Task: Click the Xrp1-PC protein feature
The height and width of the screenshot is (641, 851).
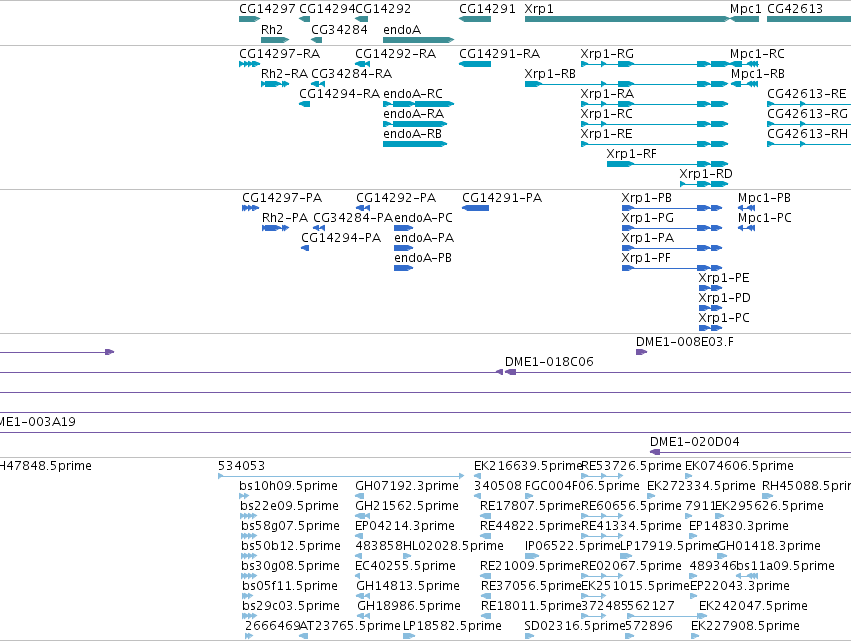Action: click(x=710, y=328)
